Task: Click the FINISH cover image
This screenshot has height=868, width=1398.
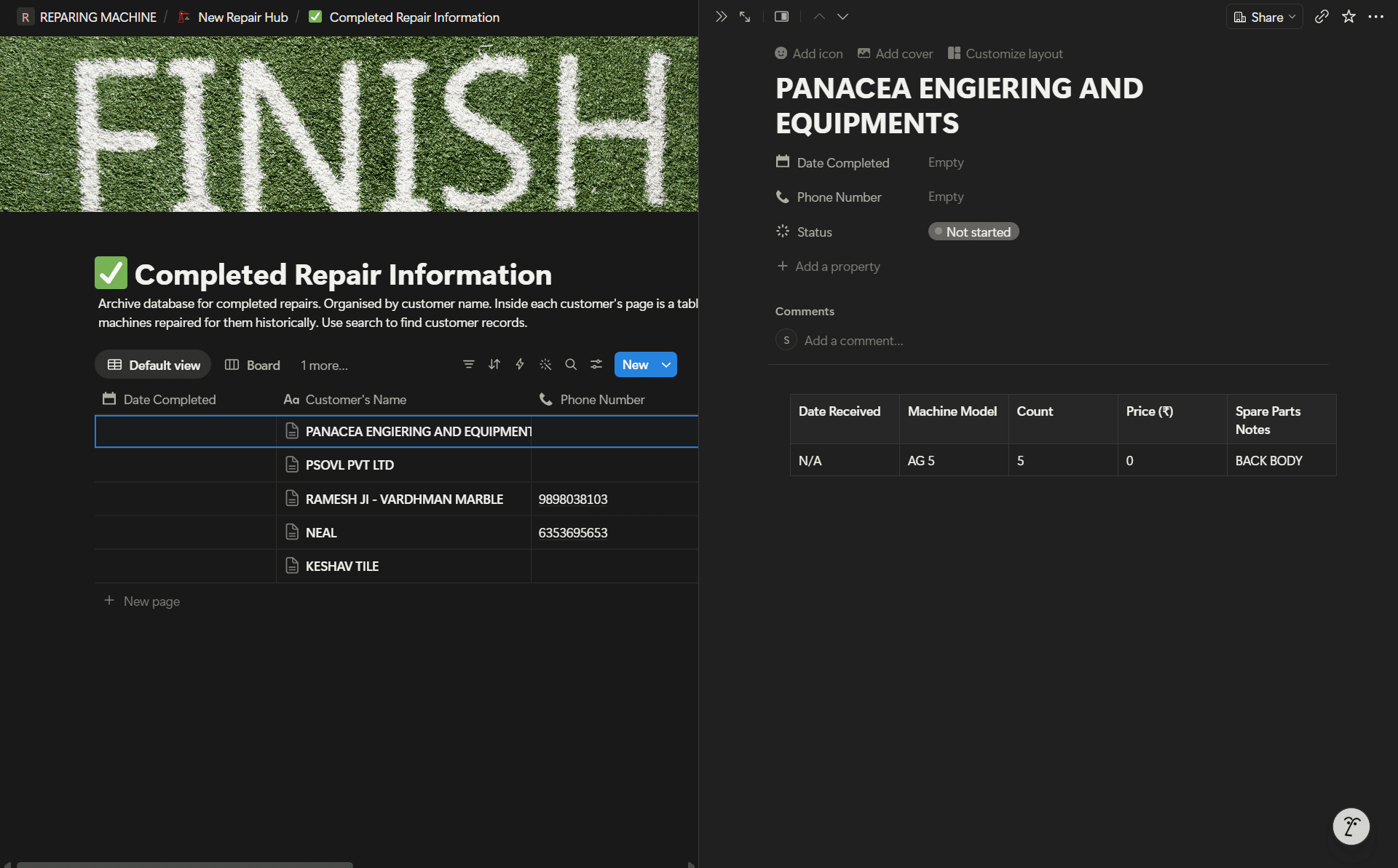Action: point(349,124)
